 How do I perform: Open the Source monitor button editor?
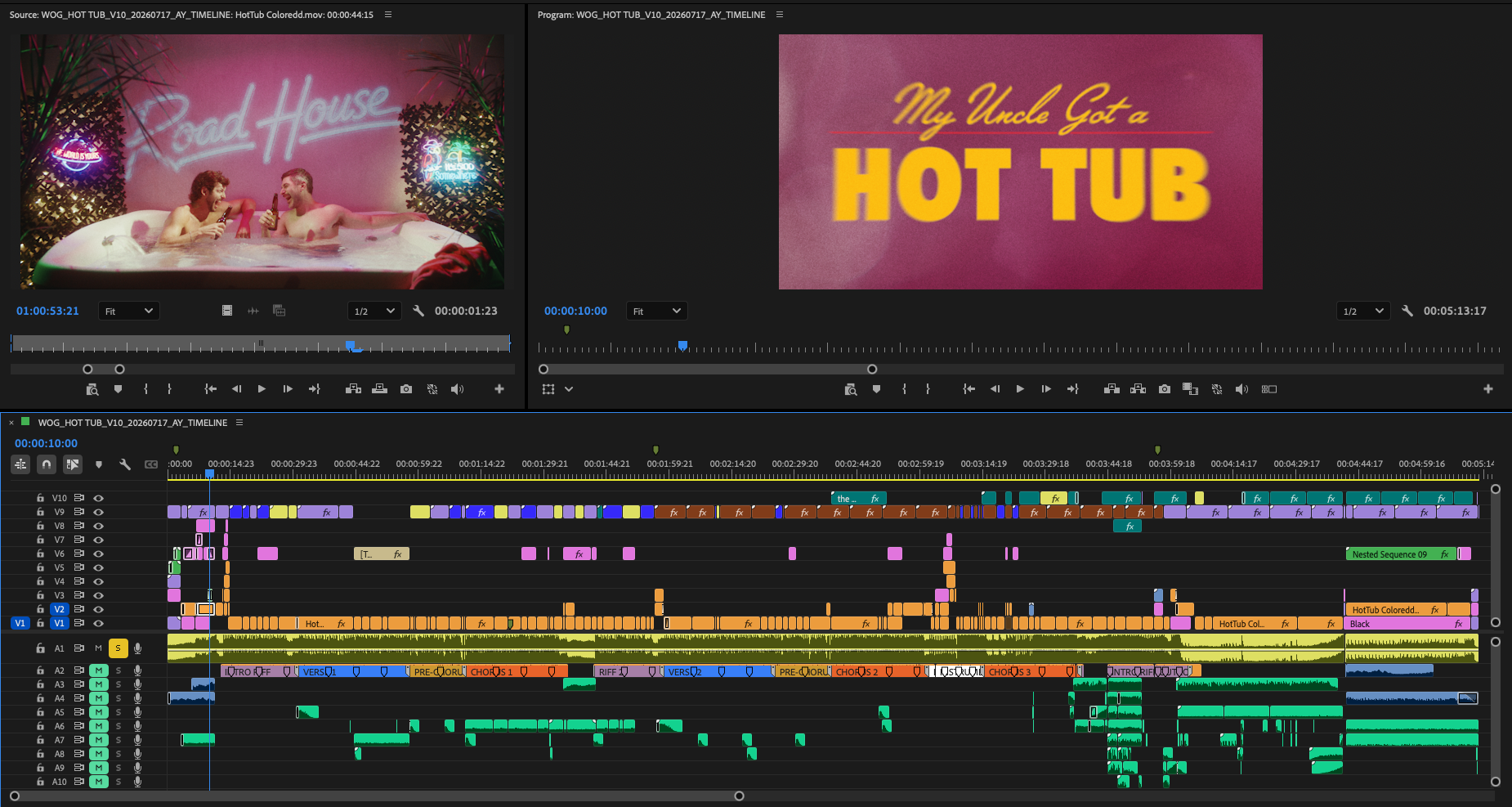tap(499, 389)
